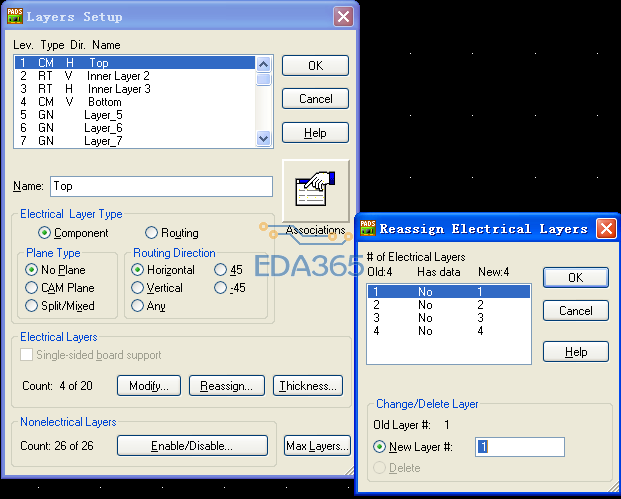The width and height of the screenshot is (621, 499).
Task: Close the Layers Setup window
Action: coord(343,17)
